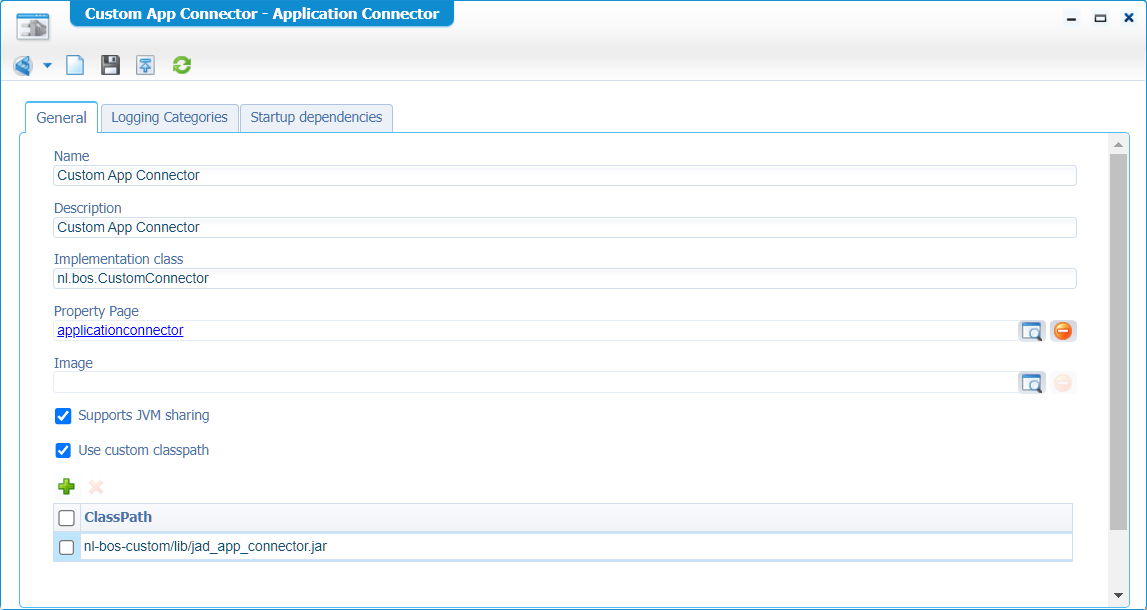Toggle the select-all checkbox in ClassPath header
The height and width of the screenshot is (610, 1147).
point(67,518)
